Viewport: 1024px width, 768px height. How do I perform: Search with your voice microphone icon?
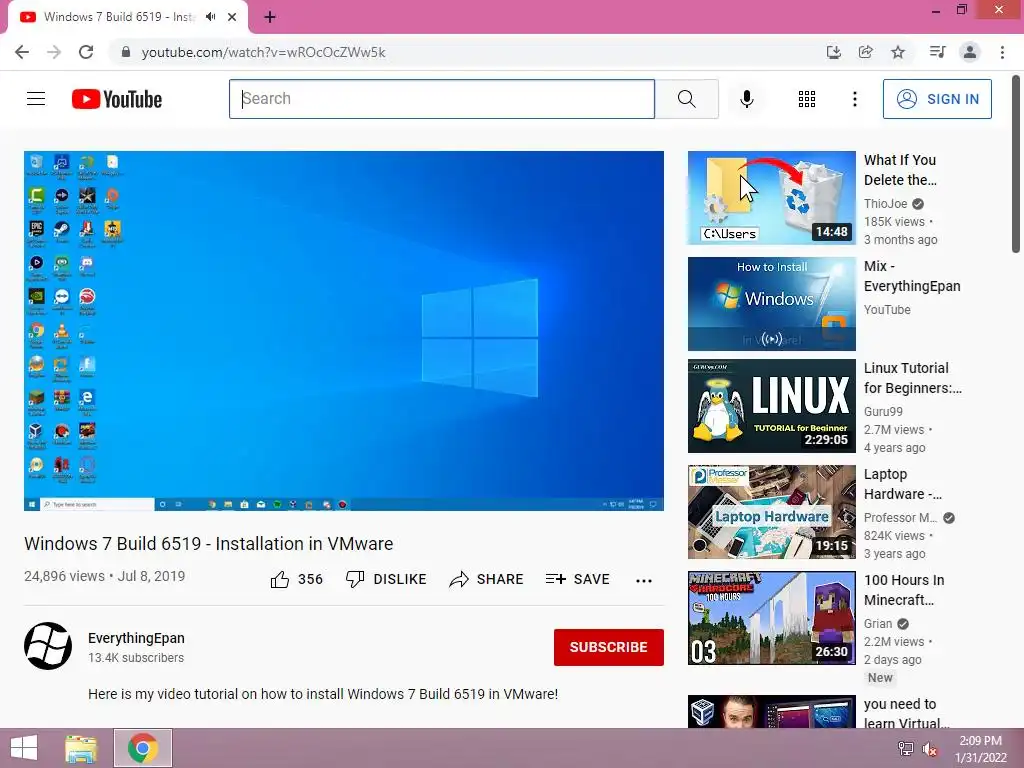746,99
